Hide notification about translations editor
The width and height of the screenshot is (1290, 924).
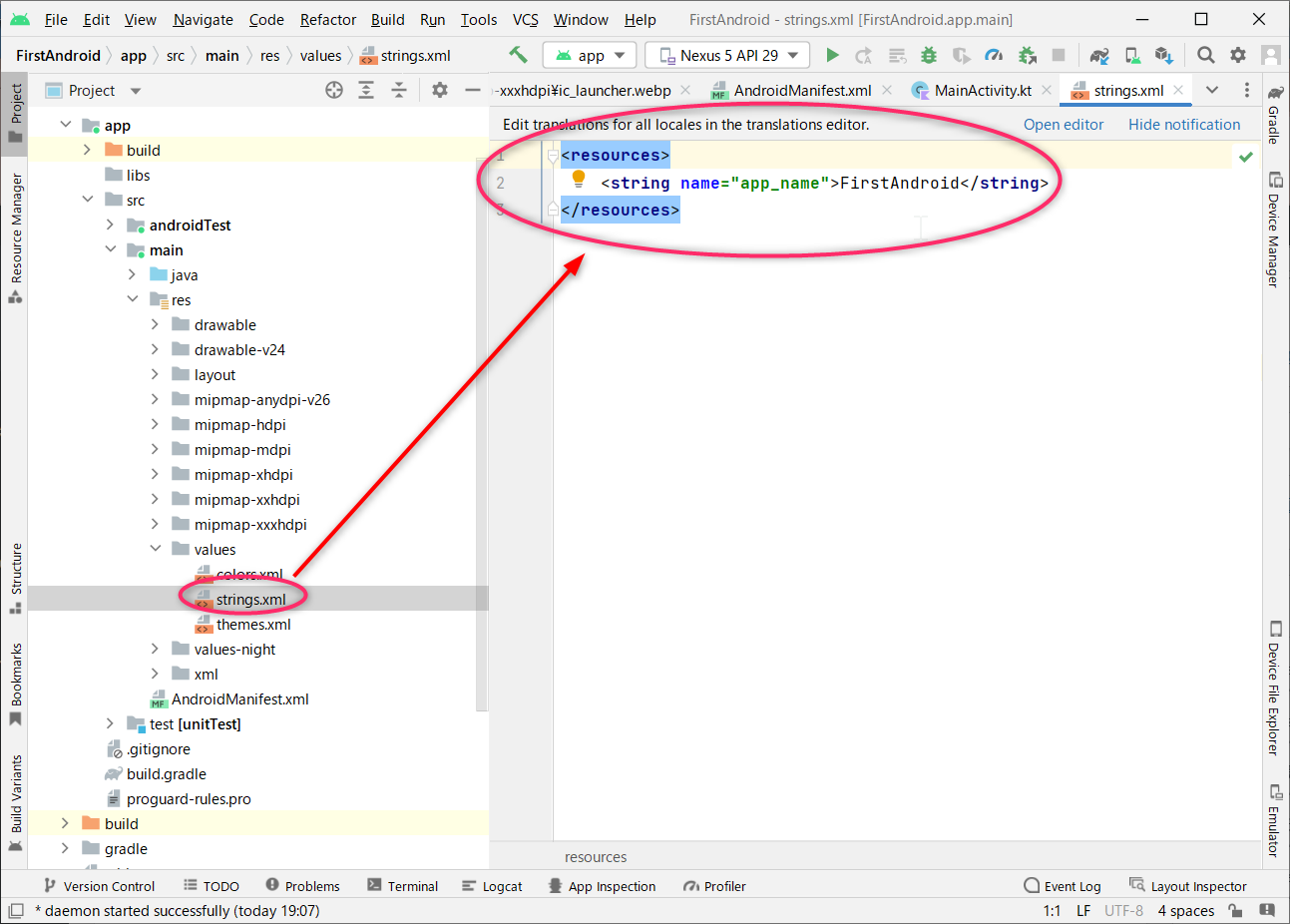[x=1184, y=124]
